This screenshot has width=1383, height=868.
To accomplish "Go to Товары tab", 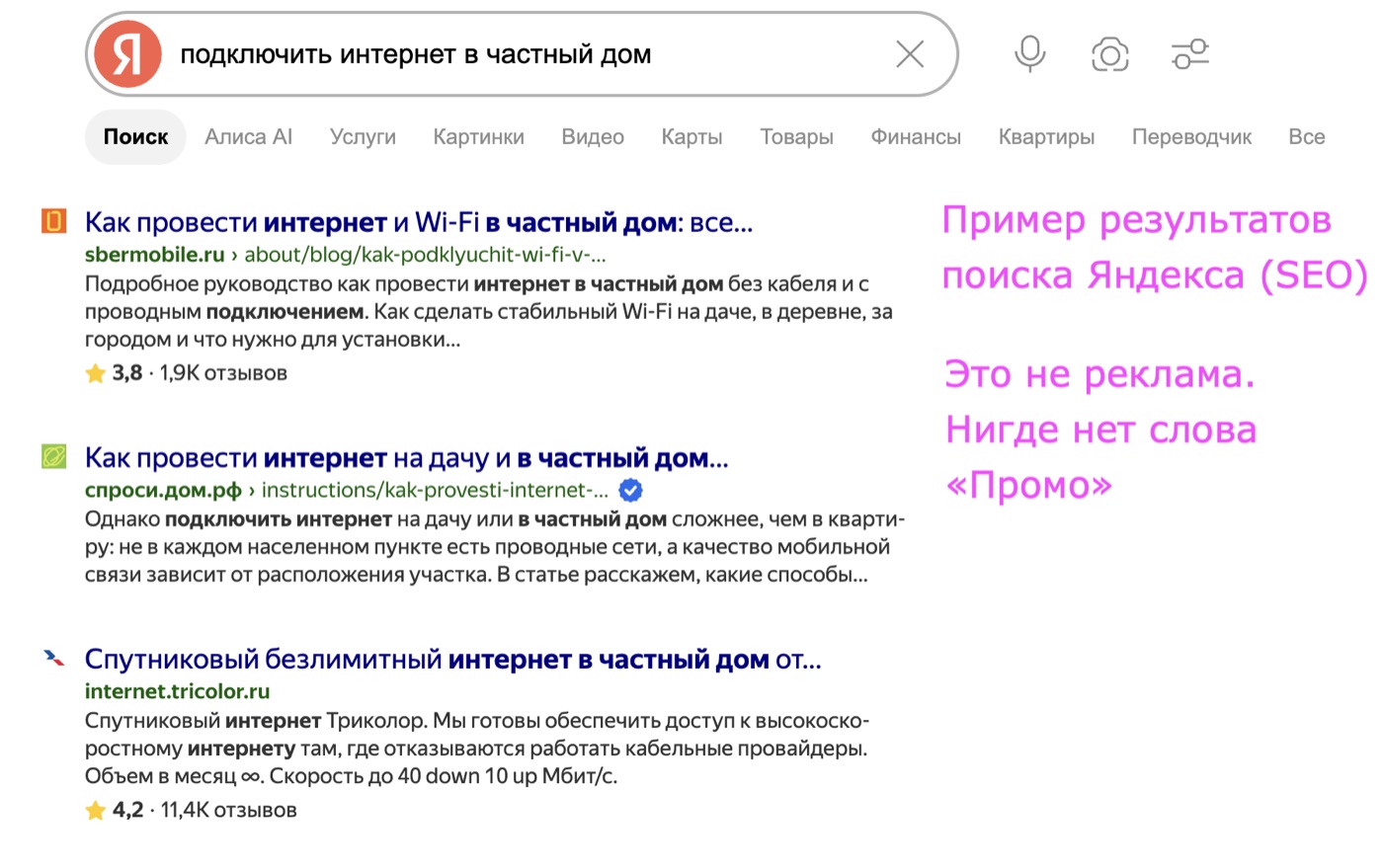I will tap(796, 137).
